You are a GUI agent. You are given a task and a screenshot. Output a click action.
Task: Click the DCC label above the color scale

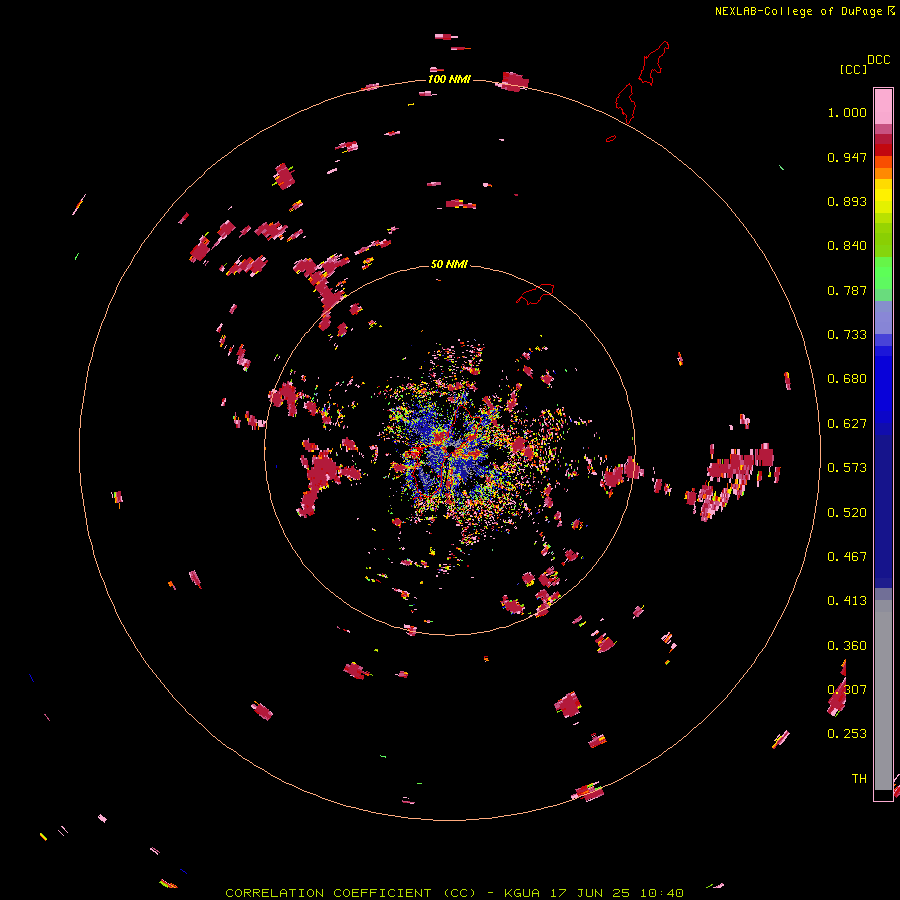[x=878, y=60]
